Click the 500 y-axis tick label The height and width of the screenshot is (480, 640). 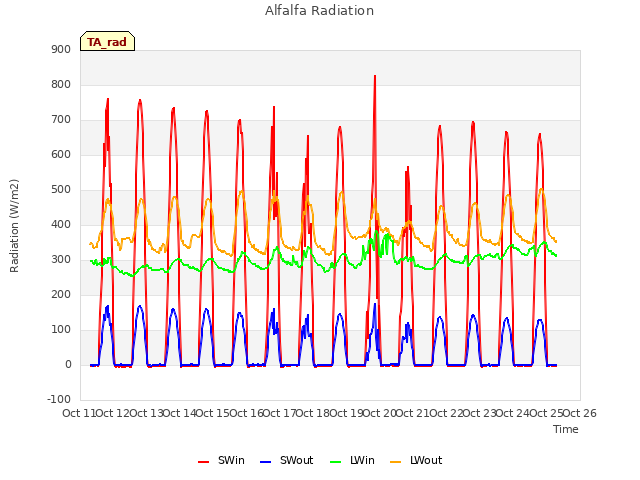(61, 190)
